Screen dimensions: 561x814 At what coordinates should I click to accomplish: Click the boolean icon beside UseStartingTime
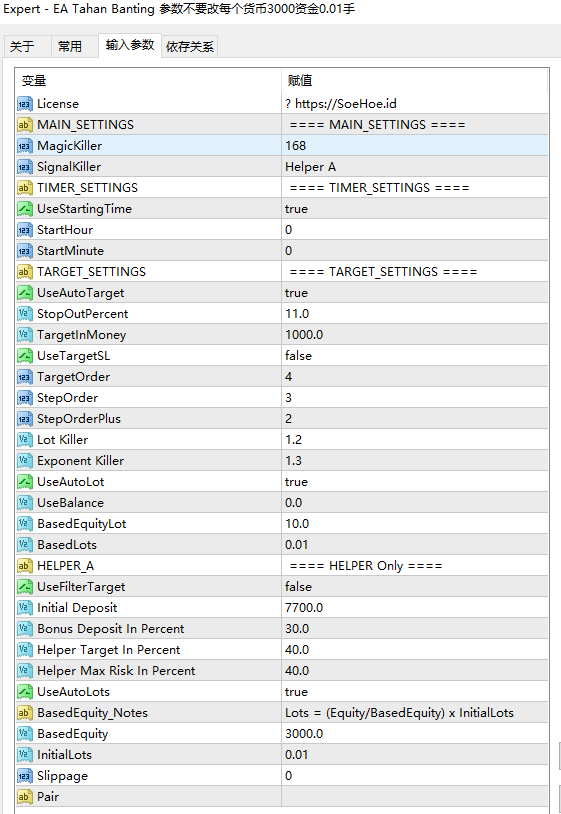tap(24, 209)
